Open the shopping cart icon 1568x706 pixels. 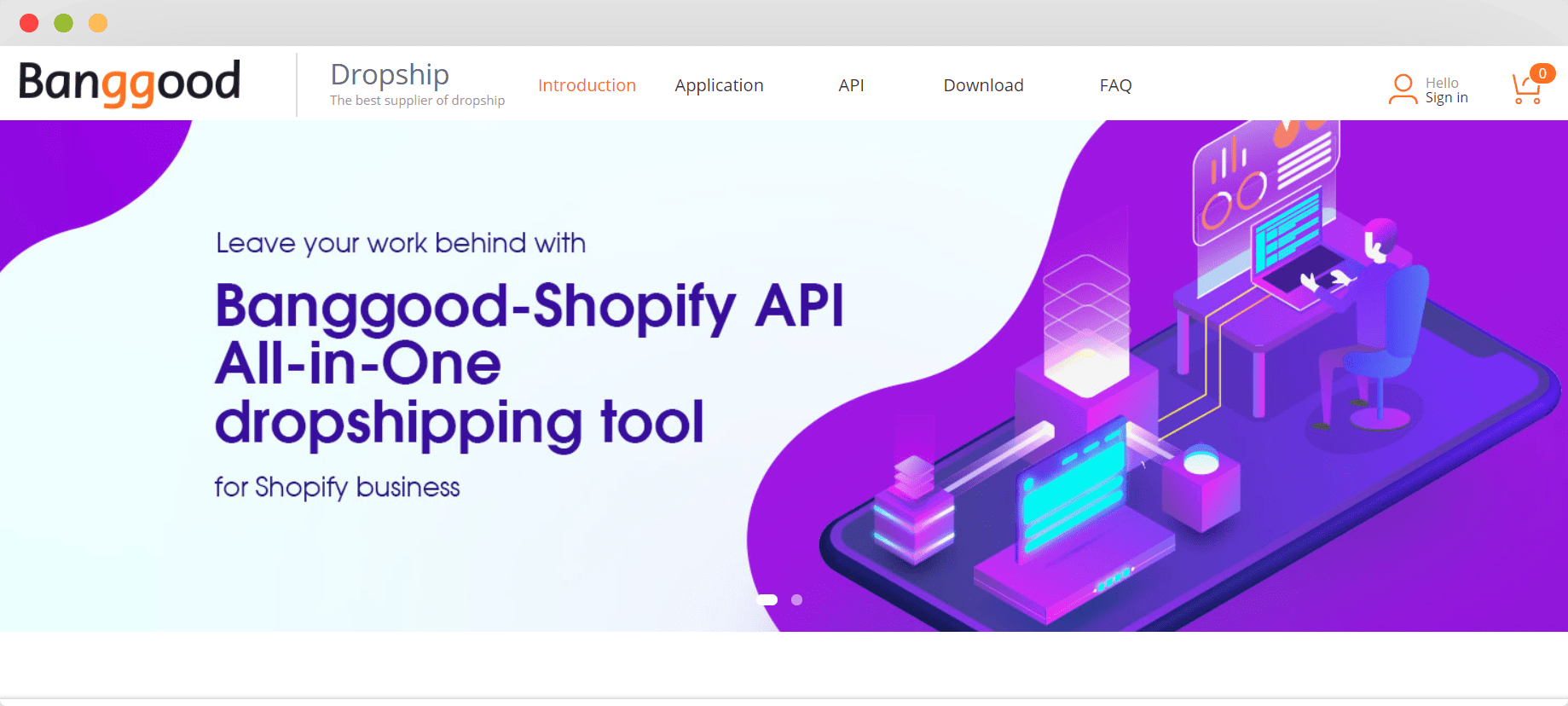tap(1526, 89)
